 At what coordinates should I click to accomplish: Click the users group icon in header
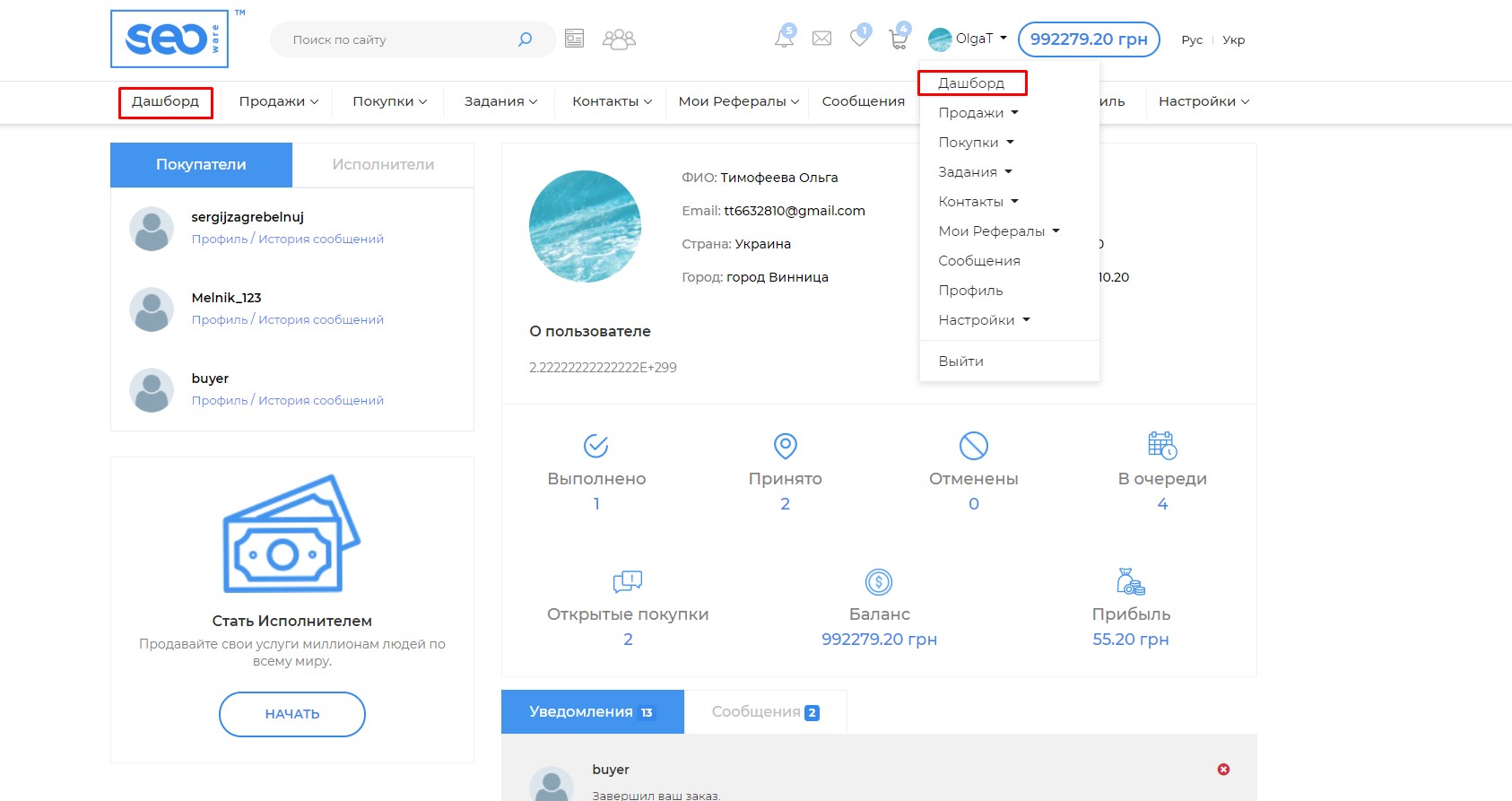pyautogui.click(x=619, y=39)
